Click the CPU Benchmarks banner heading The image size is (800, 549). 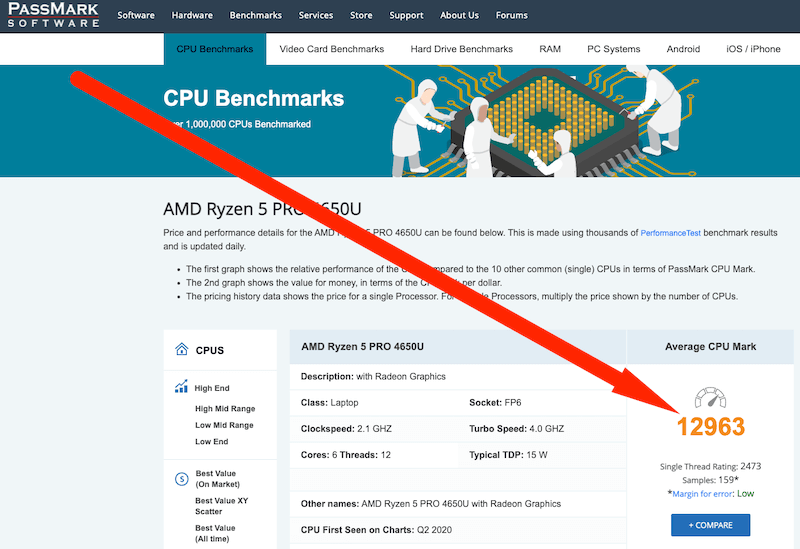[254, 98]
